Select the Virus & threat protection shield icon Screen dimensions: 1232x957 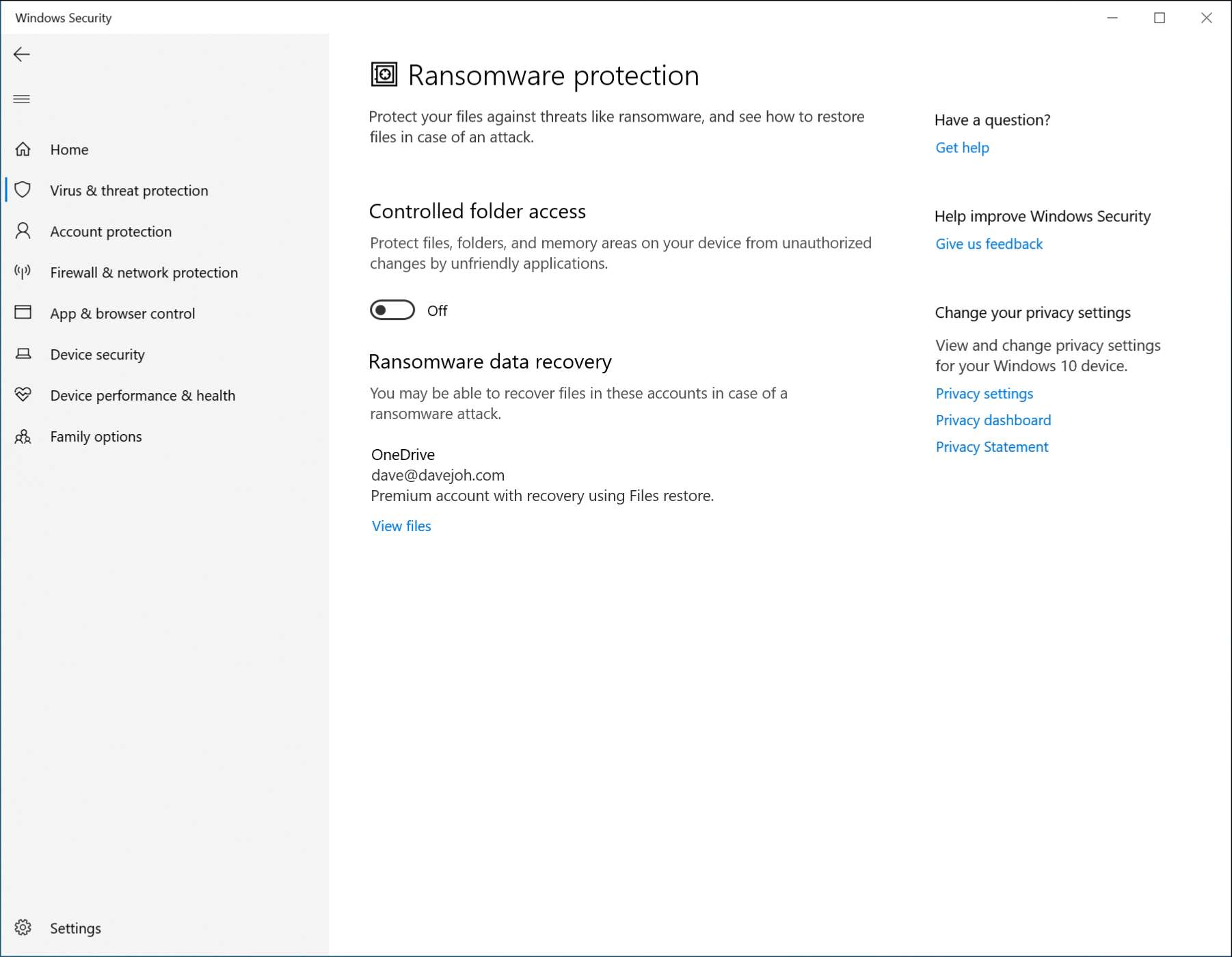23,190
